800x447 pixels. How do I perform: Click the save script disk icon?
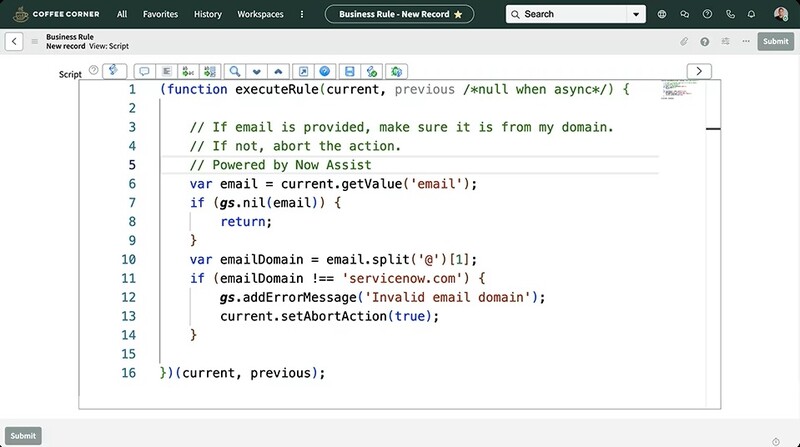click(349, 71)
